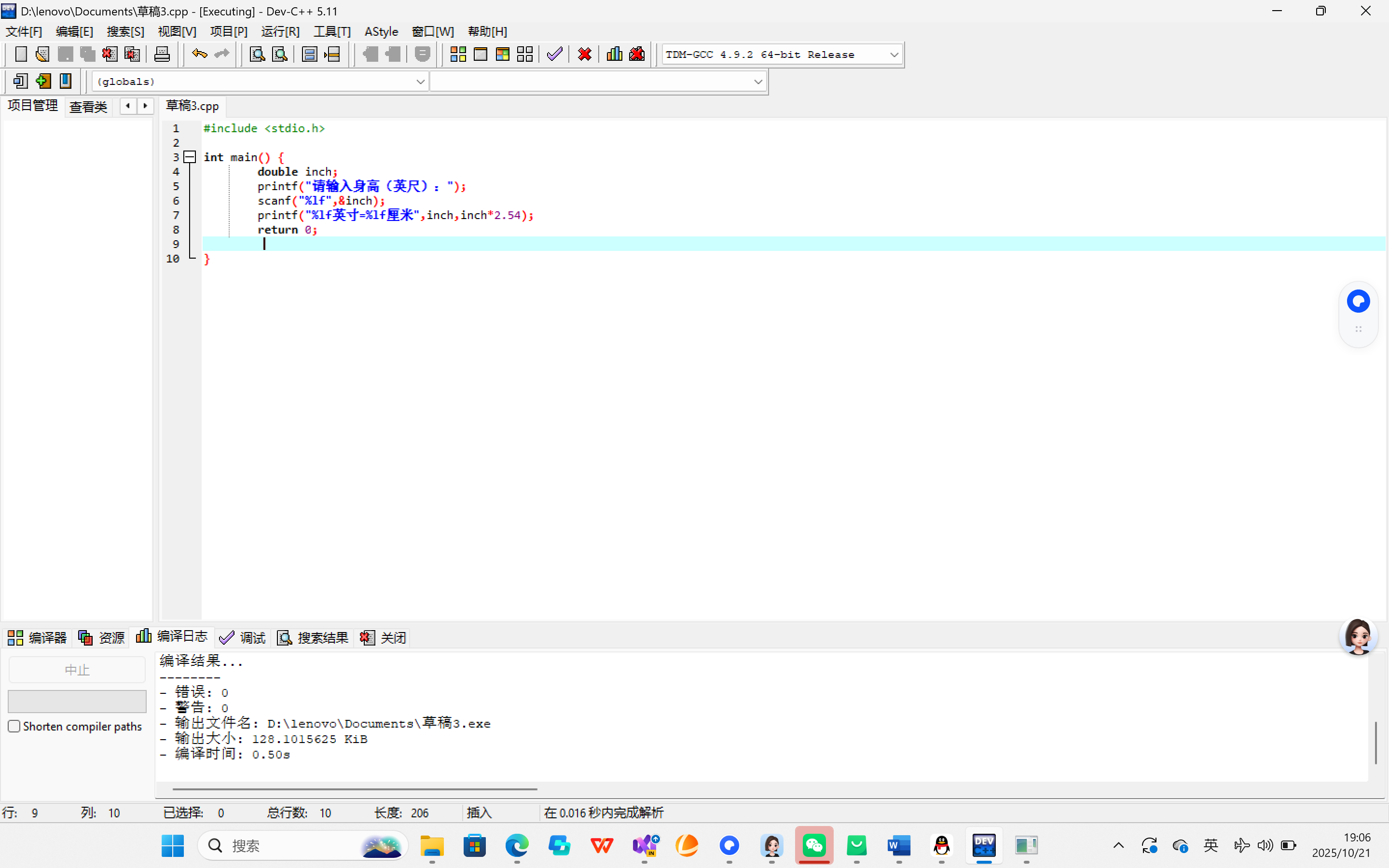Open the empty members dropdown

757,82
